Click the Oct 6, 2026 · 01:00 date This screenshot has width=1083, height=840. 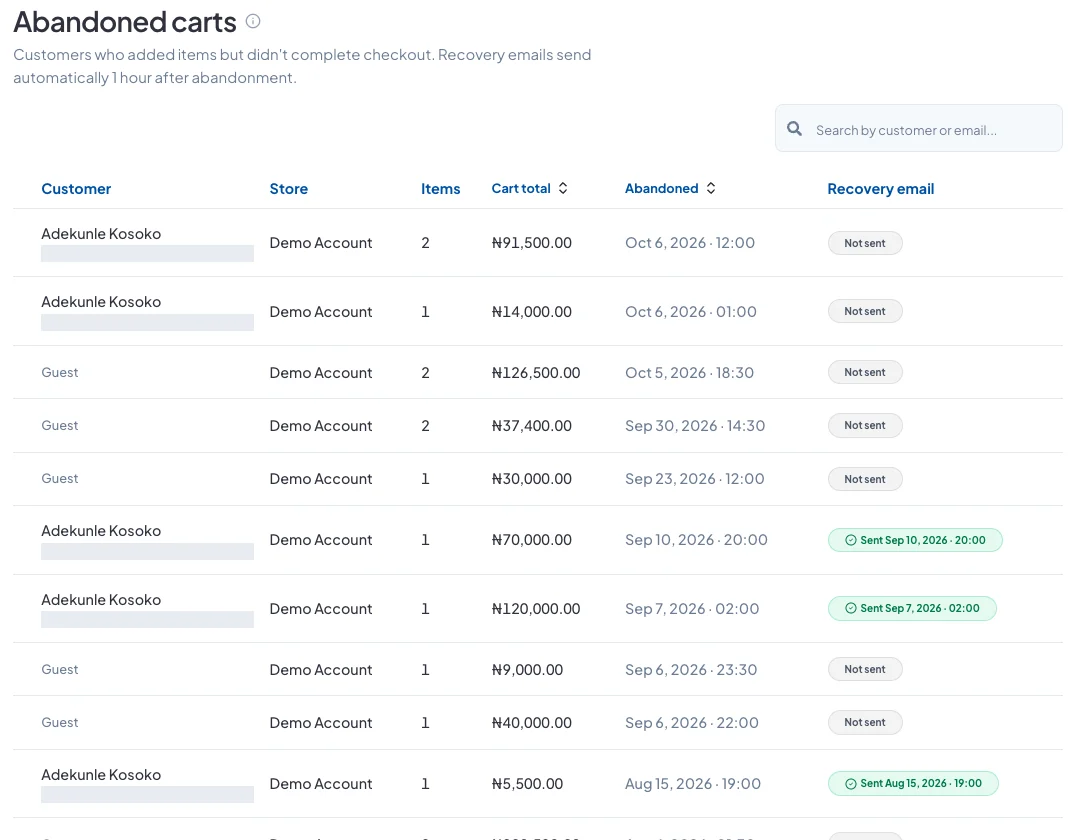coord(691,312)
